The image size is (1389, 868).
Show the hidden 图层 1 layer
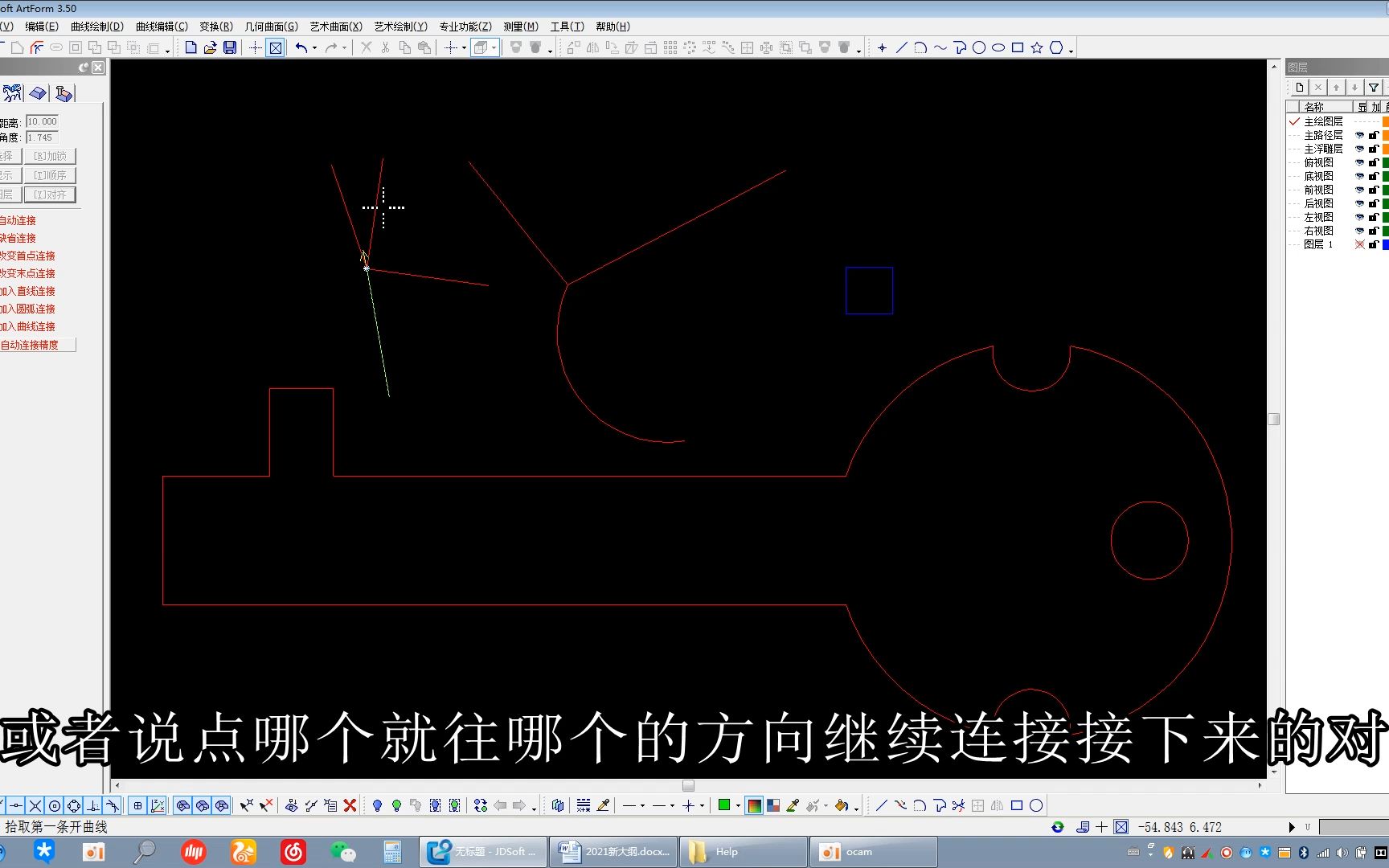(x=1359, y=244)
